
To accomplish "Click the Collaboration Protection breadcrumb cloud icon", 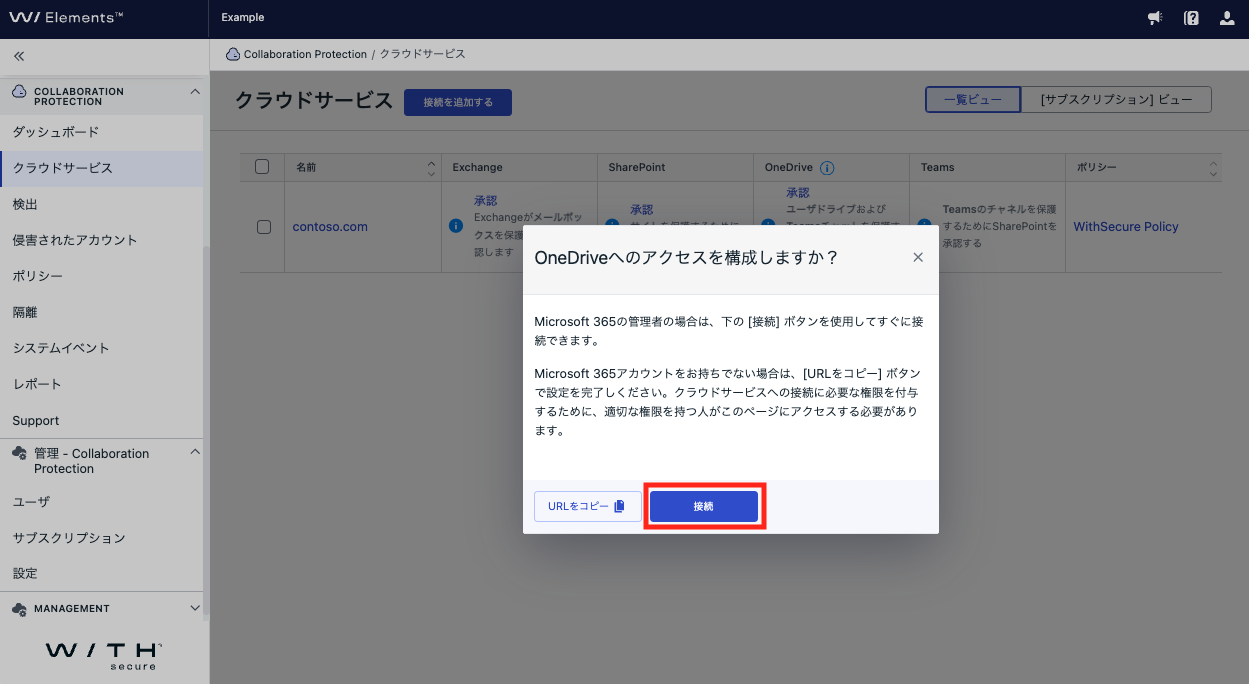I will [233, 54].
